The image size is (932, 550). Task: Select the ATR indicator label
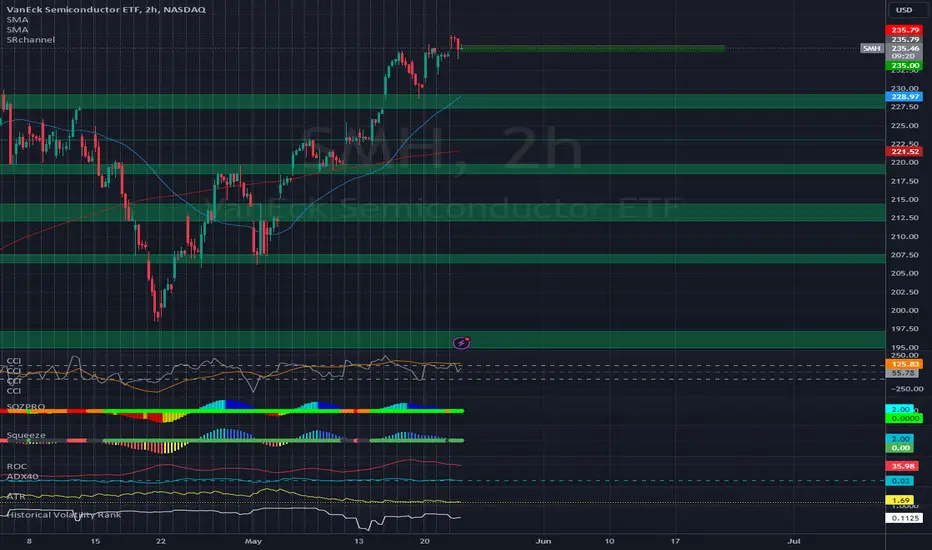(16, 496)
